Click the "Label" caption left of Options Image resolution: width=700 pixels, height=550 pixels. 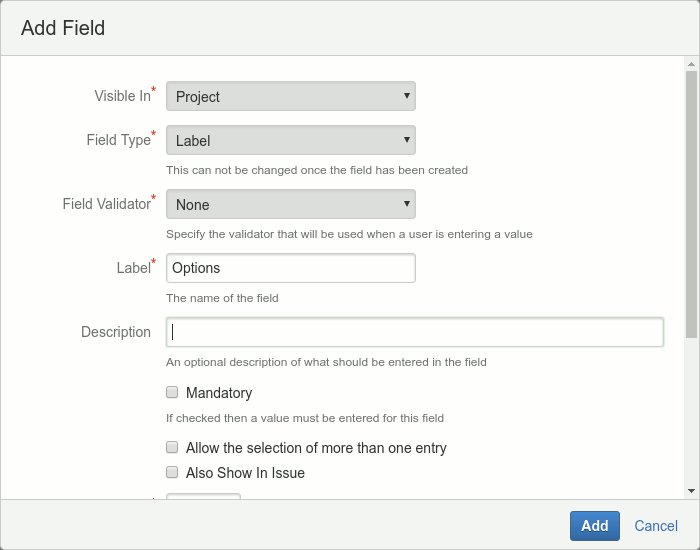point(133,268)
